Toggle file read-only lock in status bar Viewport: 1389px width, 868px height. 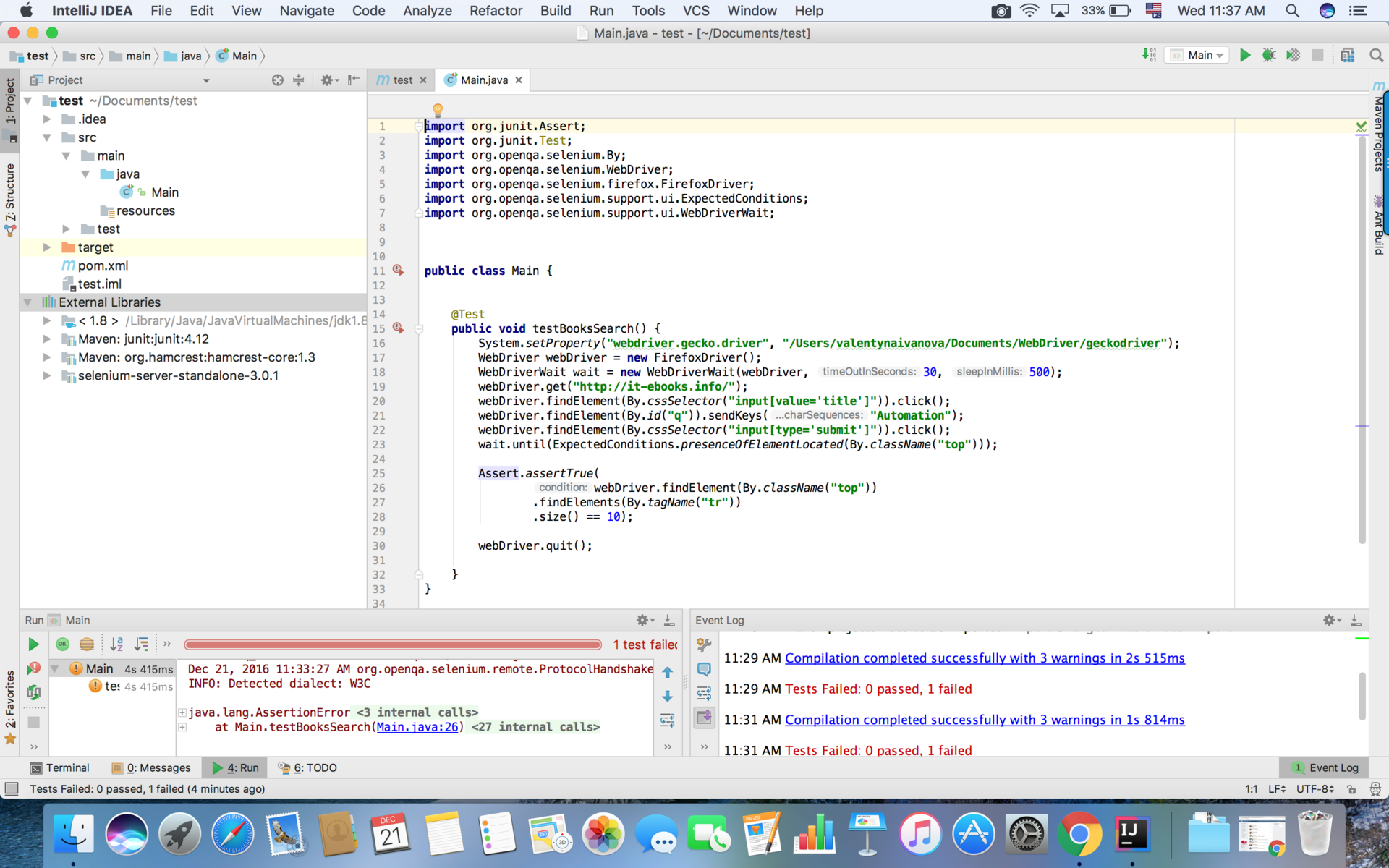1351,789
